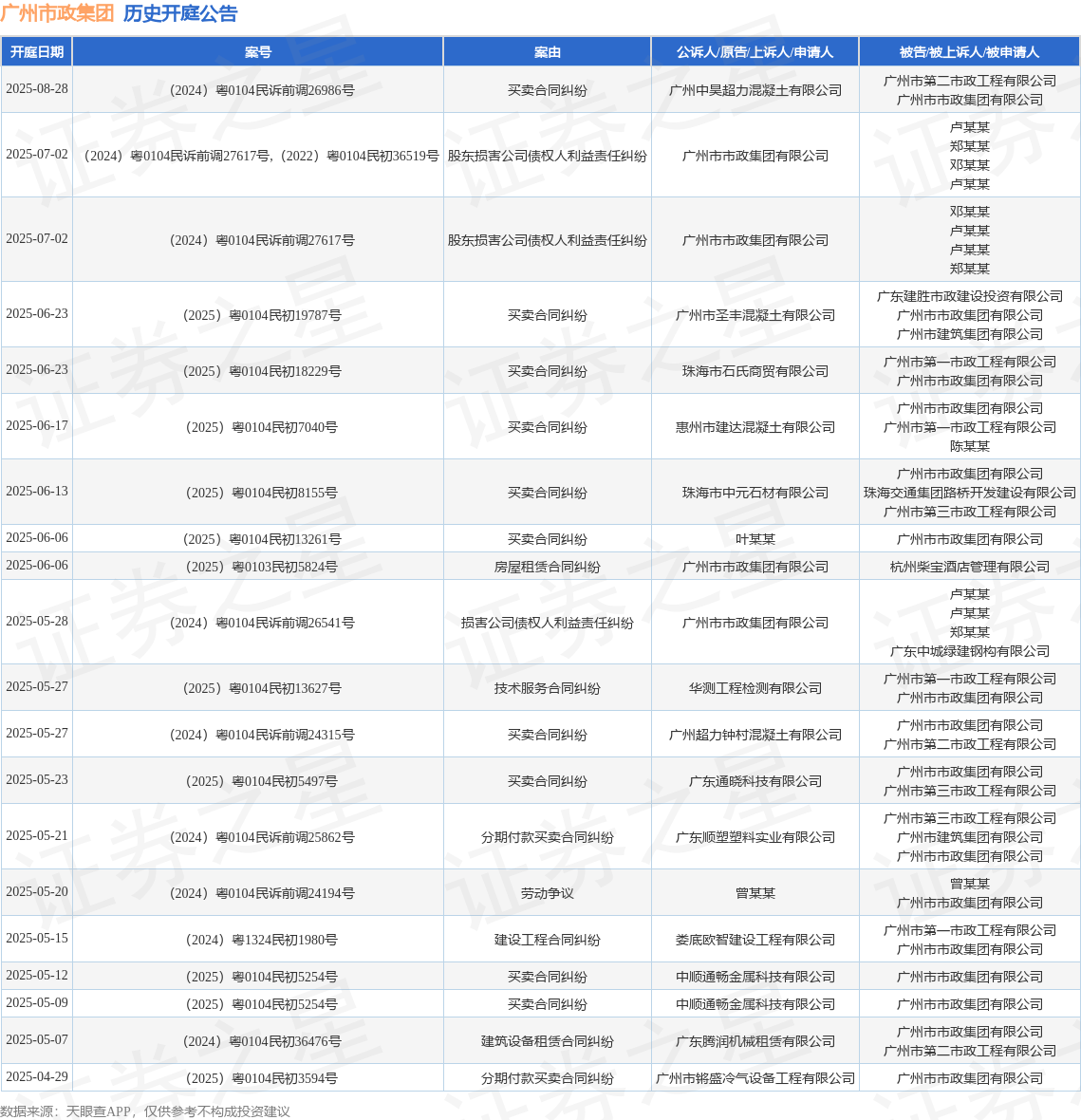1081x1120 pixels.
Task: Click plaintiff 珠海市石氏商贸有限公司
Action: click(755, 371)
